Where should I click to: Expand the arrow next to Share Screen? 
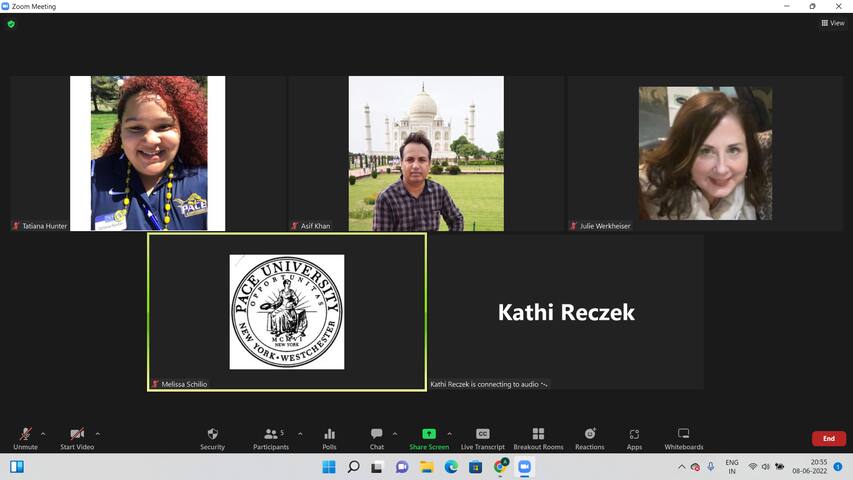[x=449, y=434]
